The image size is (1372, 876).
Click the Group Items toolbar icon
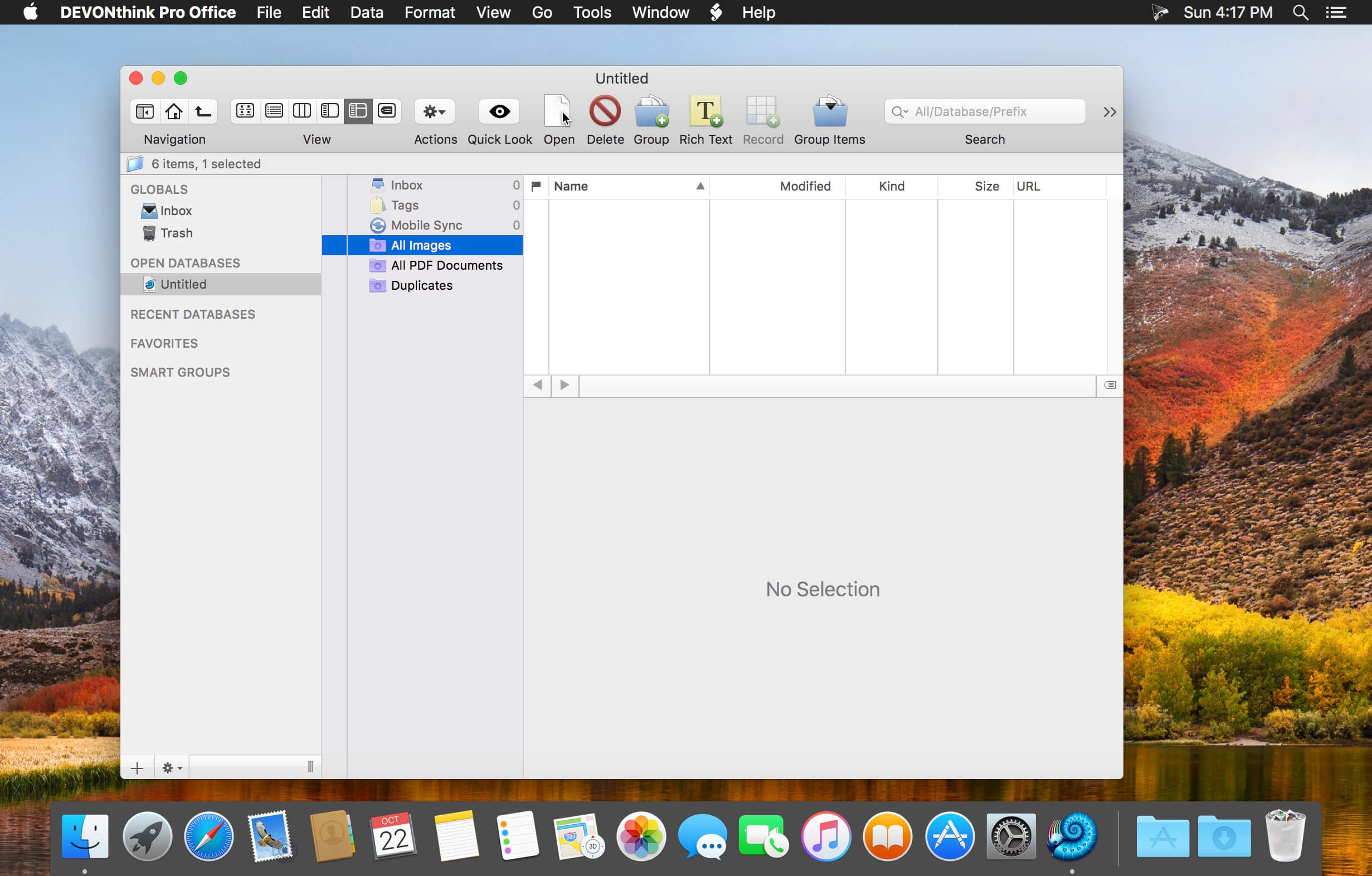829,110
